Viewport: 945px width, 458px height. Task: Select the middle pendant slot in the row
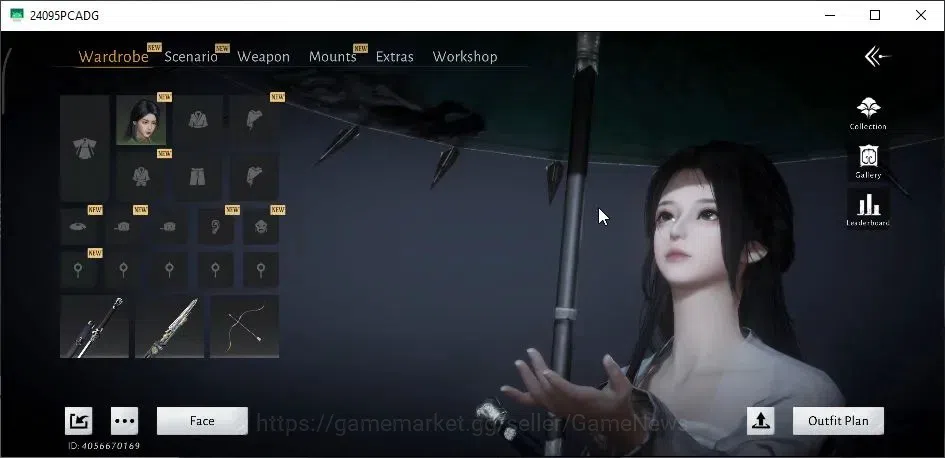(169, 269)
